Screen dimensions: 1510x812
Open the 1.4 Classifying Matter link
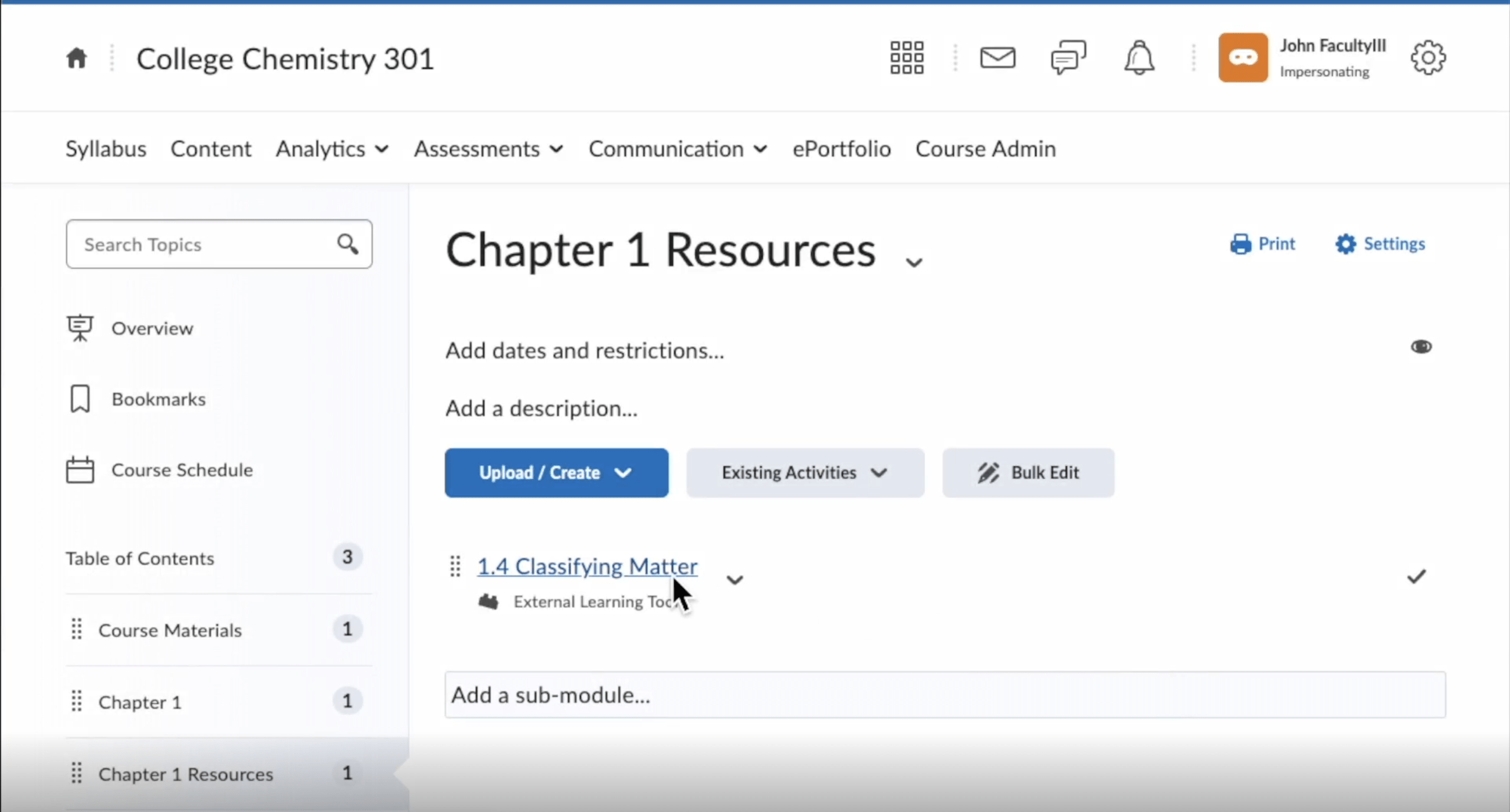point(587,566)
